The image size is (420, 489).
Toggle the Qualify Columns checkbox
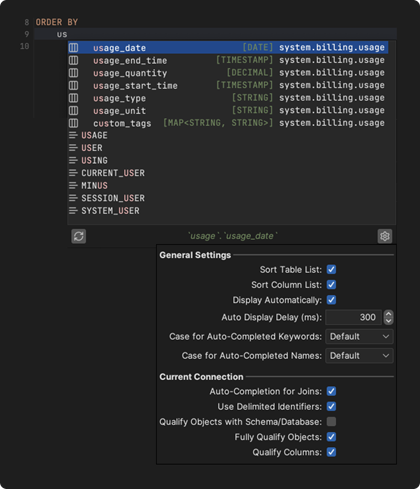(x=331, y=452)
